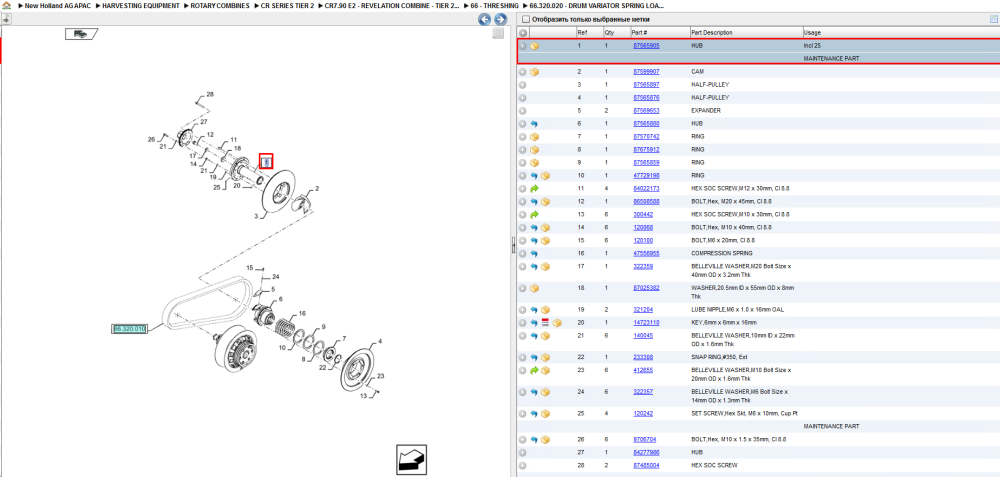Image resolution: width=1000 pixels, height=477 pixels.
Task: Click the panel splitter handle between diagram and table
Action: tap(513, 246)
